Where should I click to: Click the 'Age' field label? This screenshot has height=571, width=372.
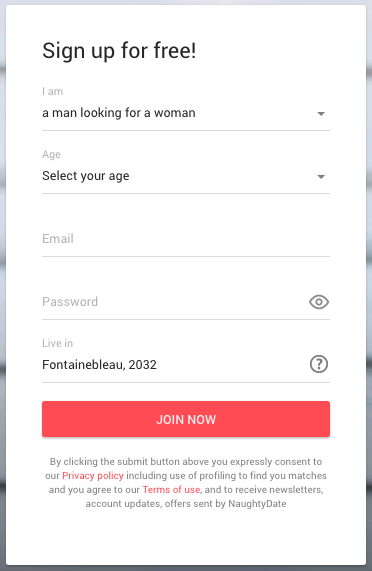click(51, 154)
